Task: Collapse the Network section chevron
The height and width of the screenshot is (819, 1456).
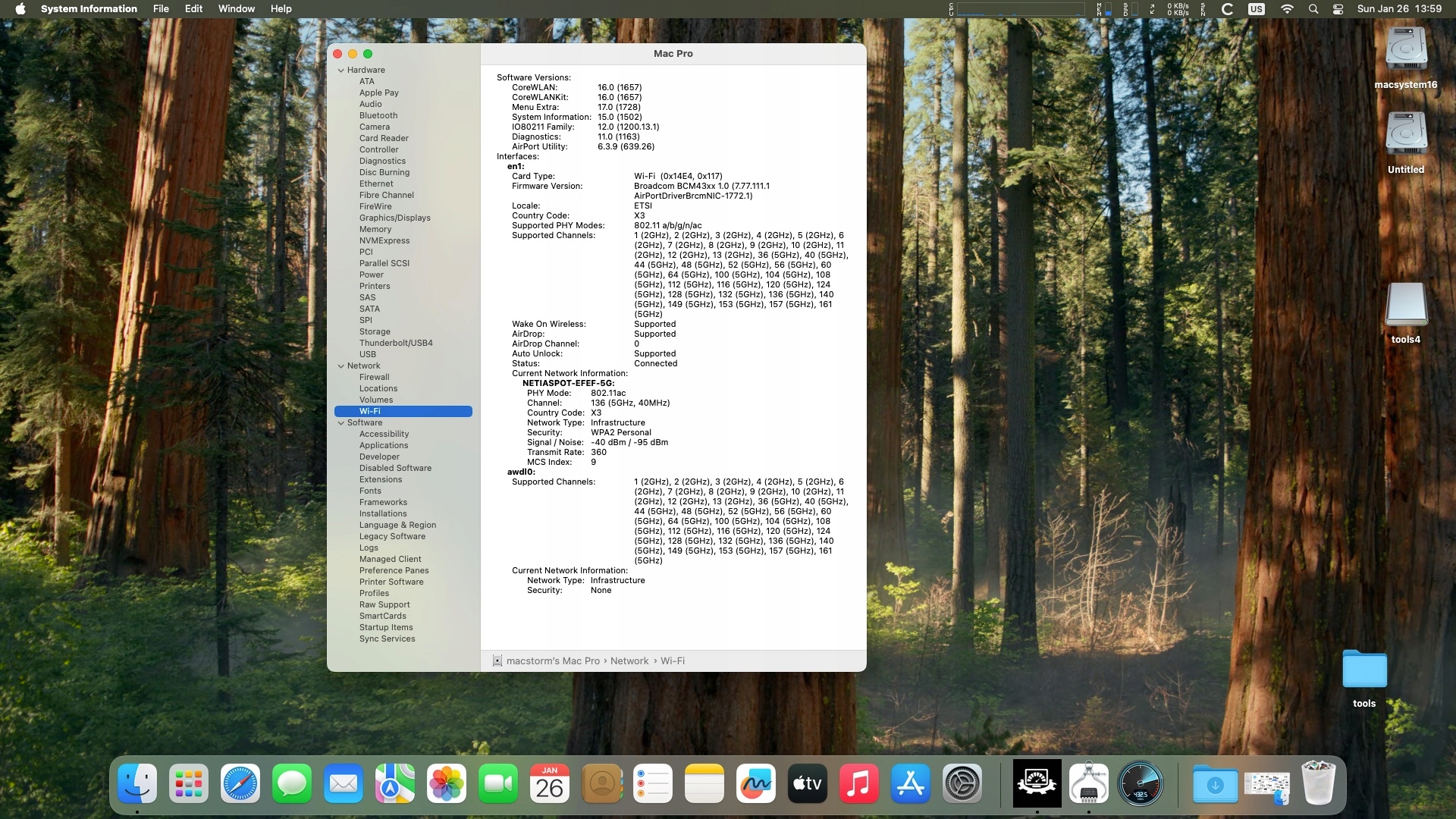Action: point(341,366)
